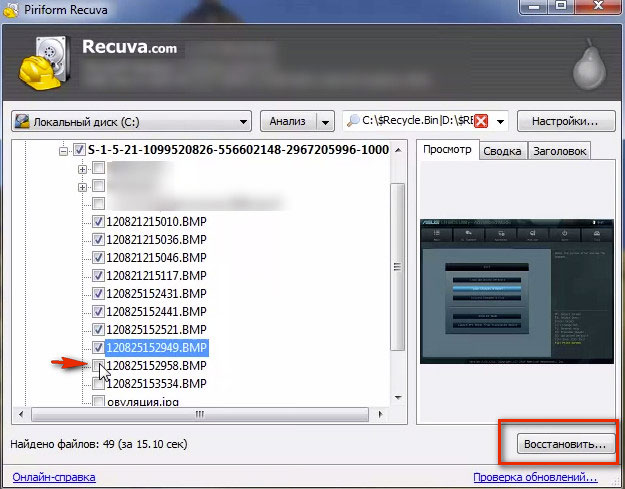The height and width of the screenshot is (489, 625).
Task: Click the Recuva hard drive helmet logo
Action: point(40,64)
